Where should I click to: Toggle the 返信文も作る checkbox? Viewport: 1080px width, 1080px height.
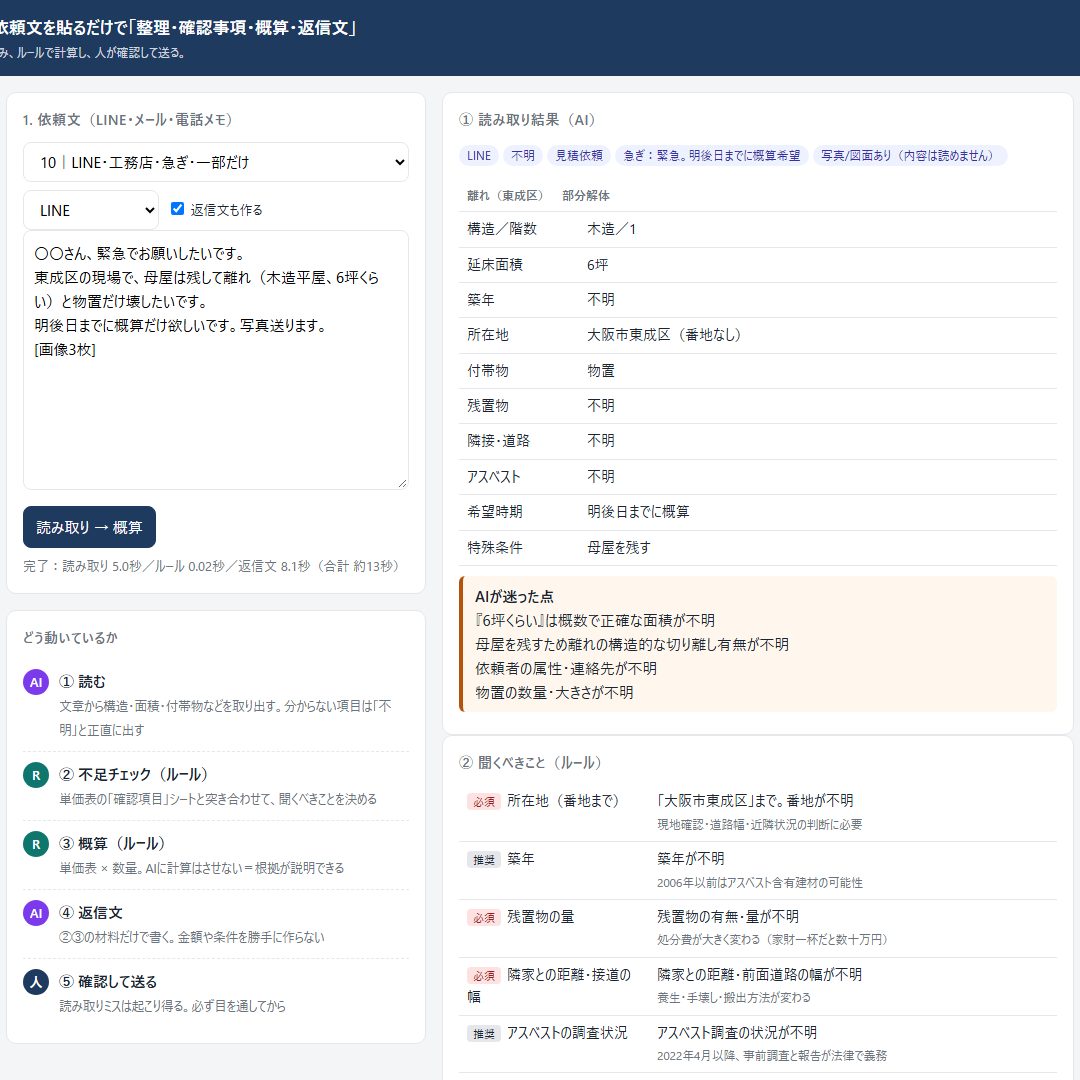[x=177, y=209]
